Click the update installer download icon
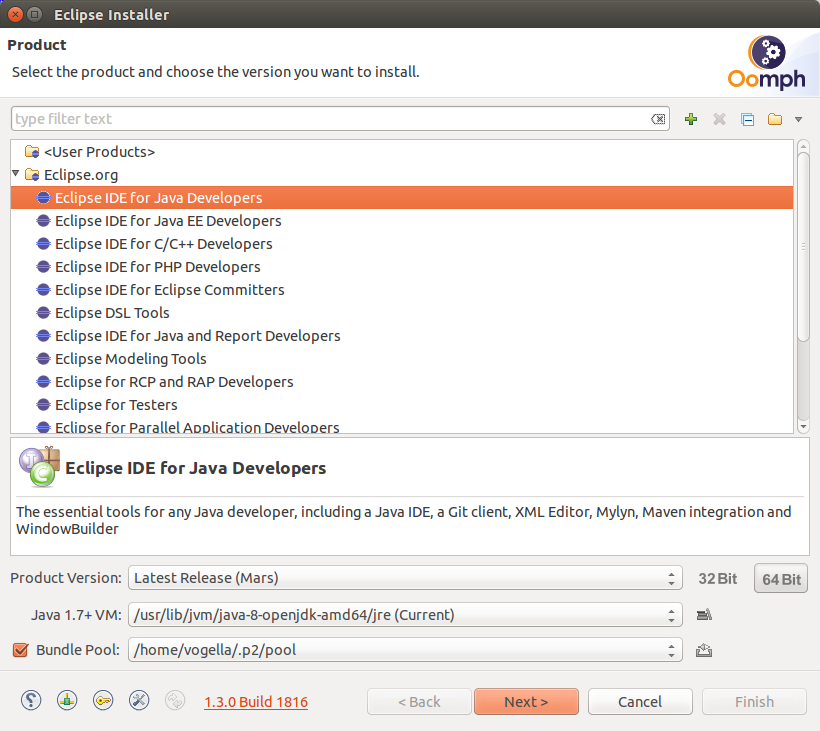The image size is (820, 731). point(67,700)
